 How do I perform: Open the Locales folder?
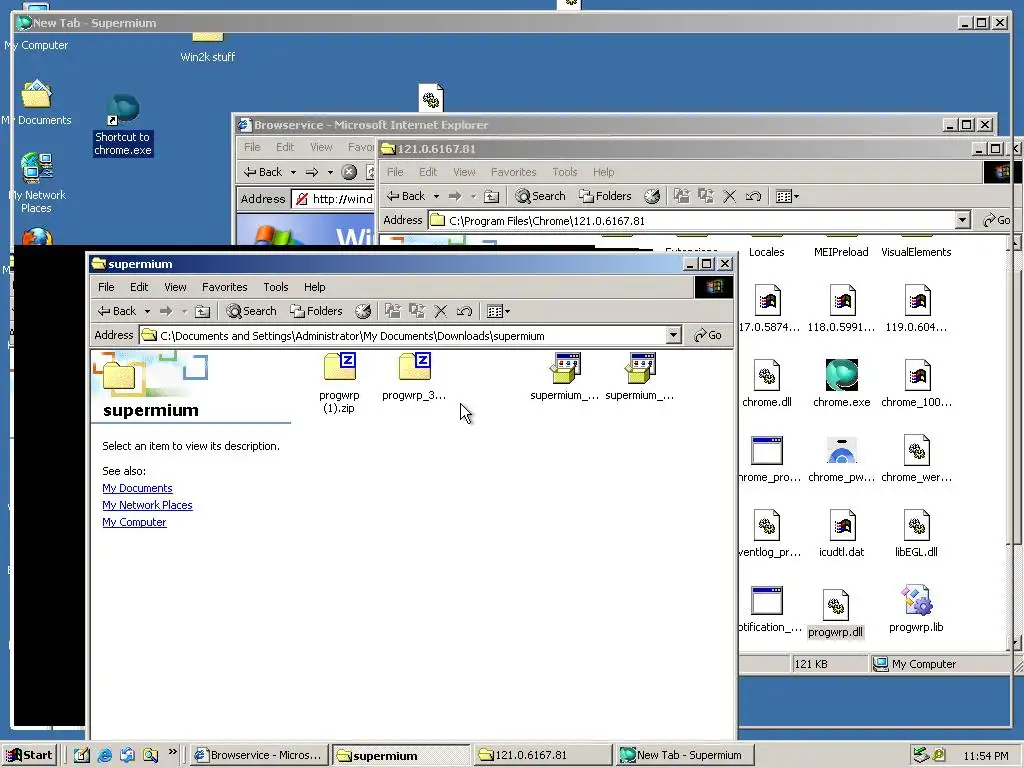click(767, 248)
